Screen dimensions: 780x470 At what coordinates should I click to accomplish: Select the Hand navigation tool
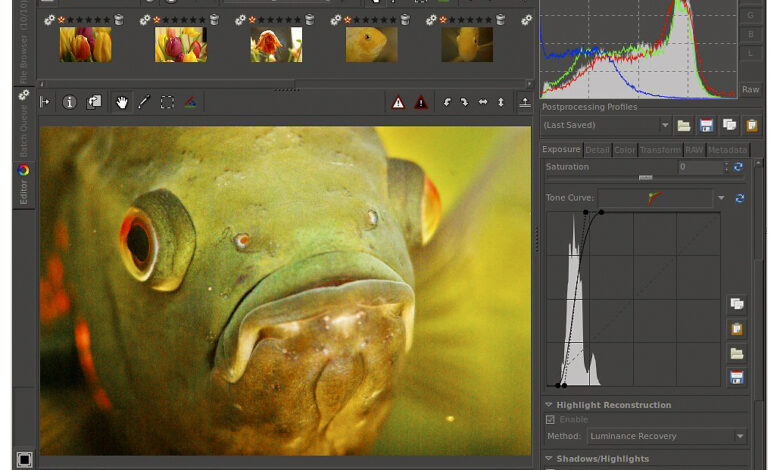(x=121, y=102)
